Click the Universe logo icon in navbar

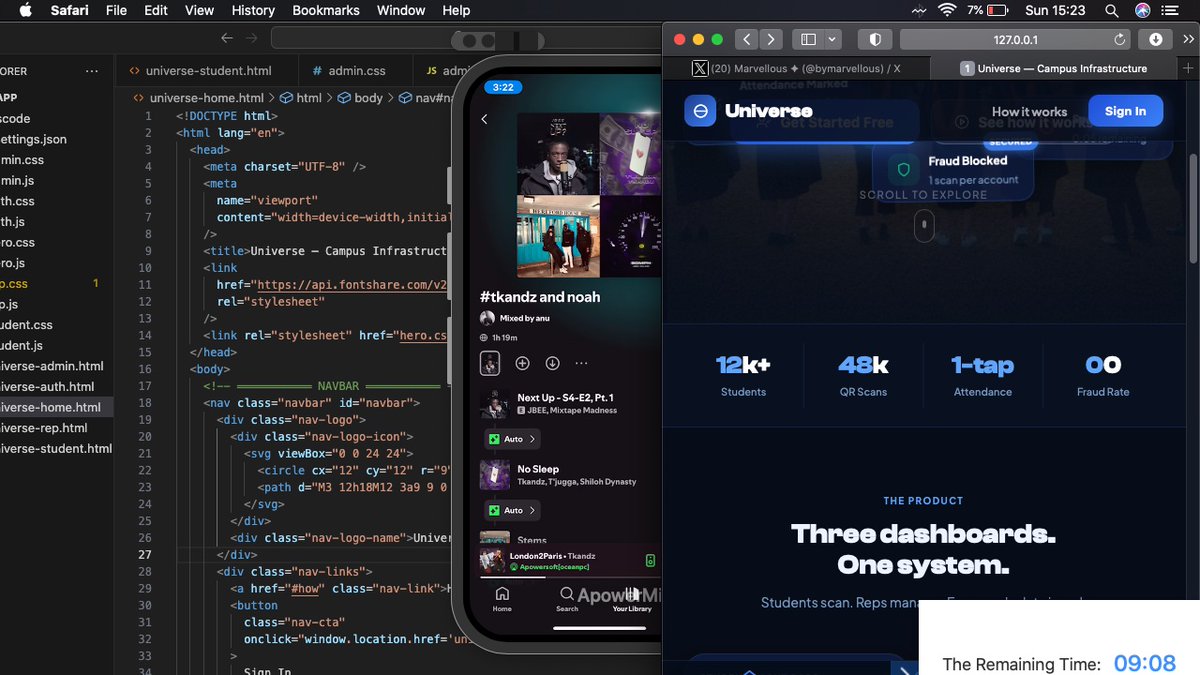pyautogui.click(x=700, y=111)
